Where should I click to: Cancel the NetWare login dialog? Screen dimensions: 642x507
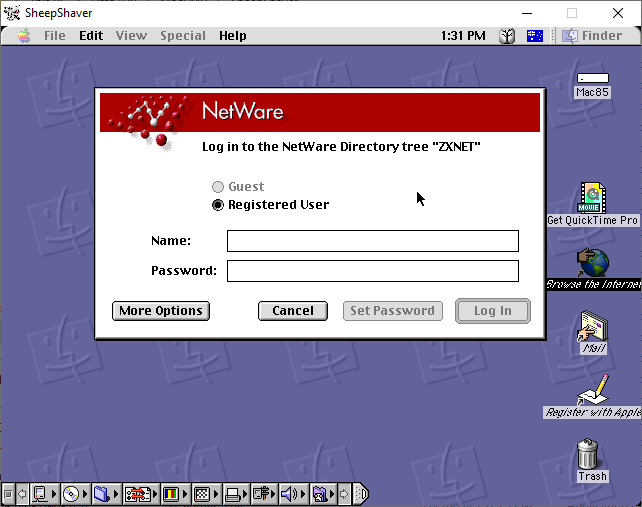pyautogui.click(x=293, y=311)
